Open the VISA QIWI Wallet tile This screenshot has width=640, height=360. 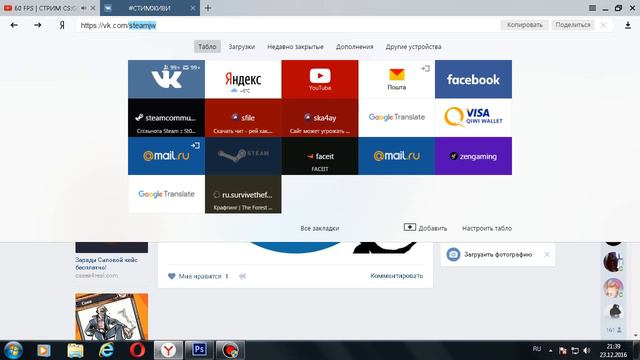click(473, 118)
